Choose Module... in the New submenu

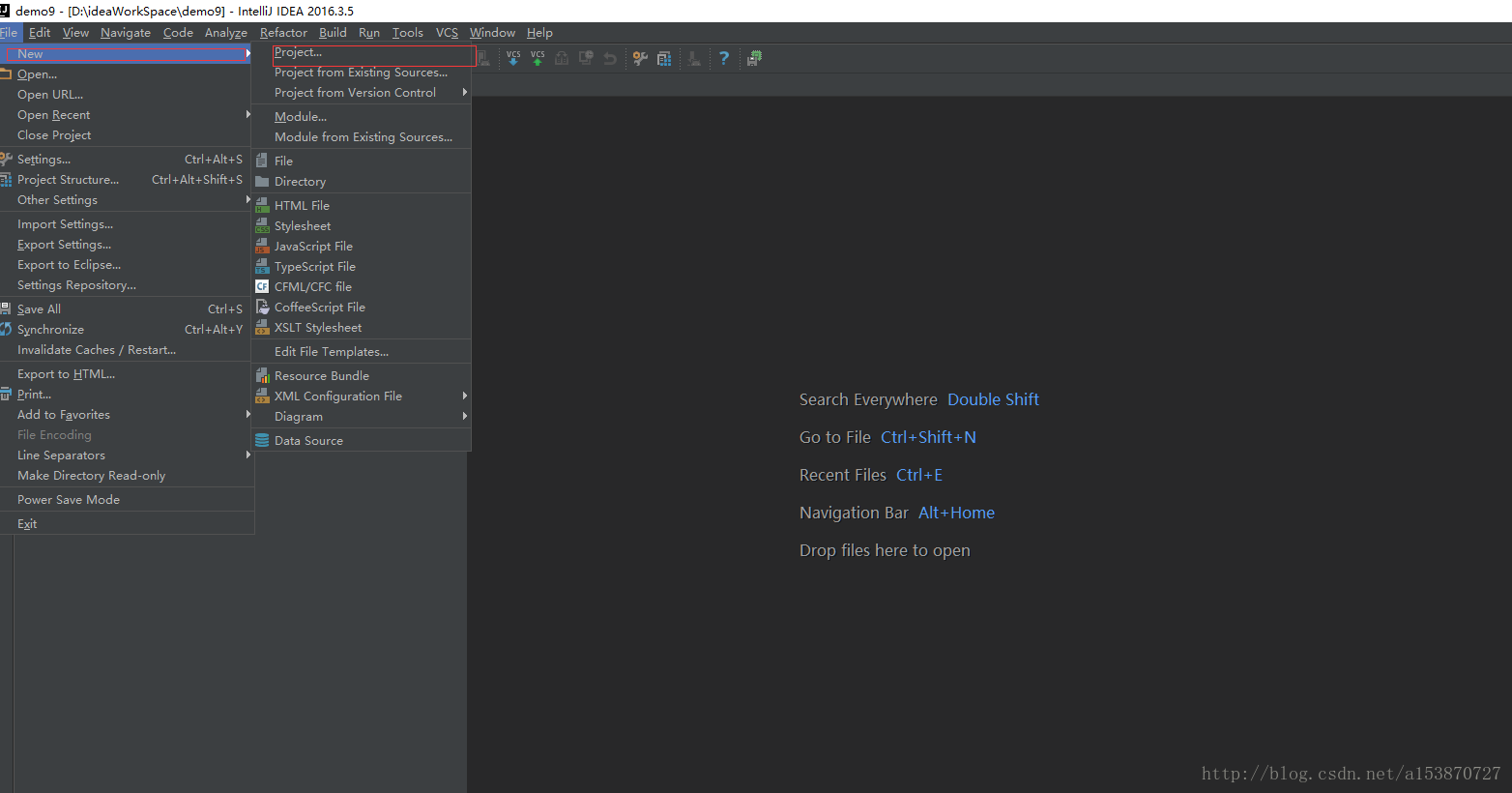[362, 117]
